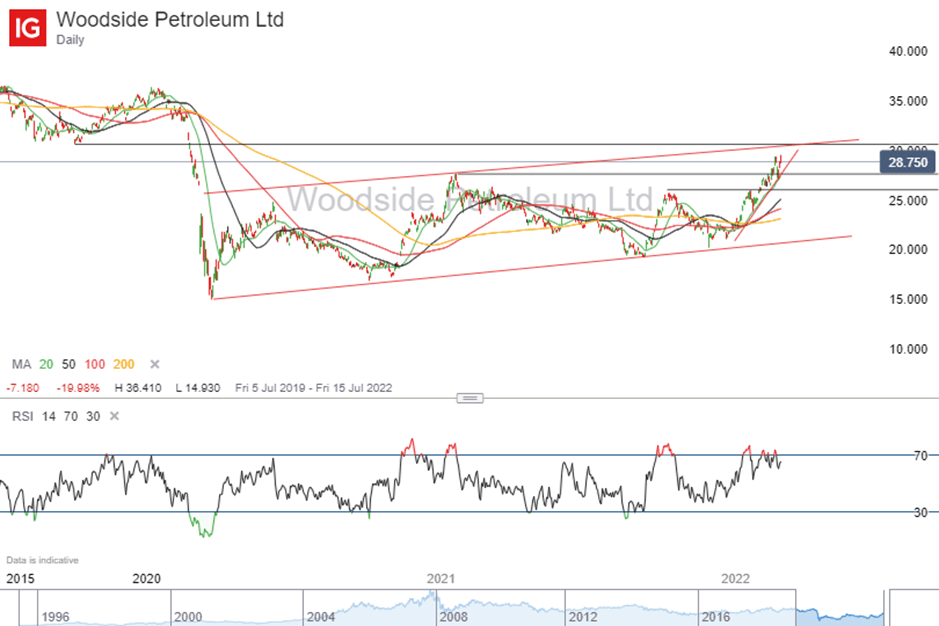Click 2008 in the overview navigator
Screen dimensions: 939x626
pos(453,616)
